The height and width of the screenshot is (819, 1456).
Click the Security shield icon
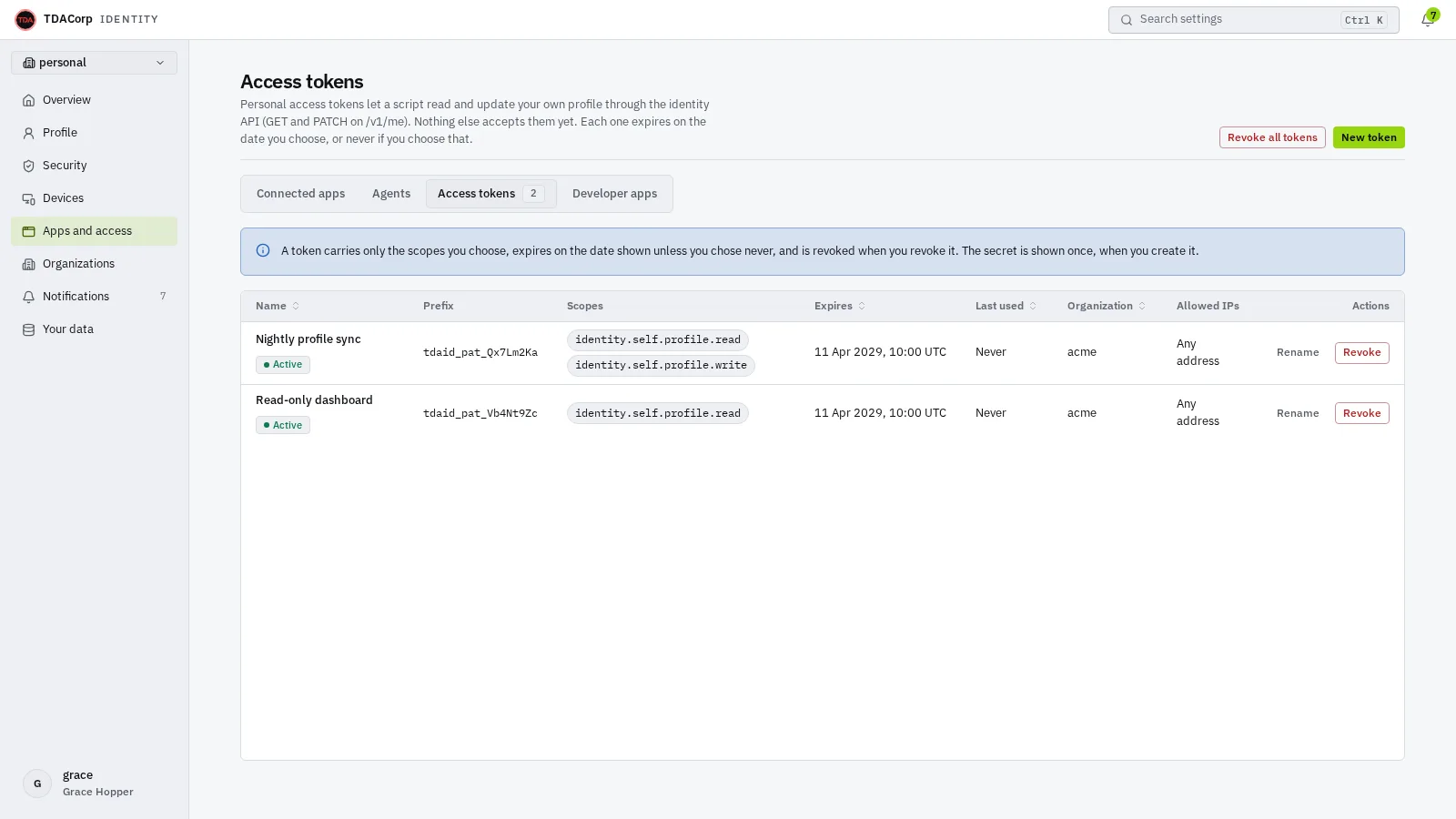[x=29, y=166]
